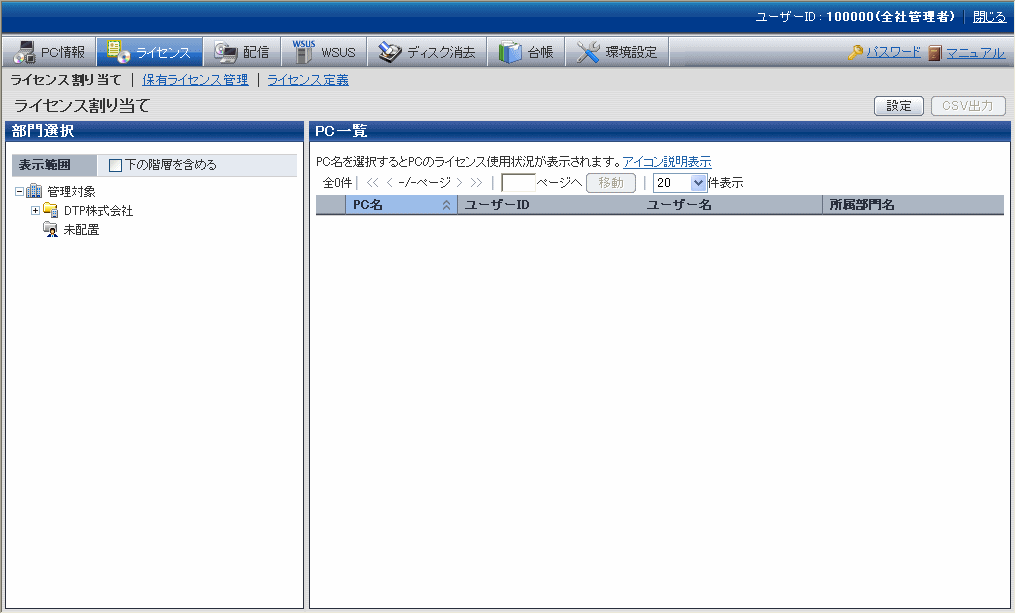Click the ライセンス license icon
The image size is (1016, 614).
click(118, 52)
